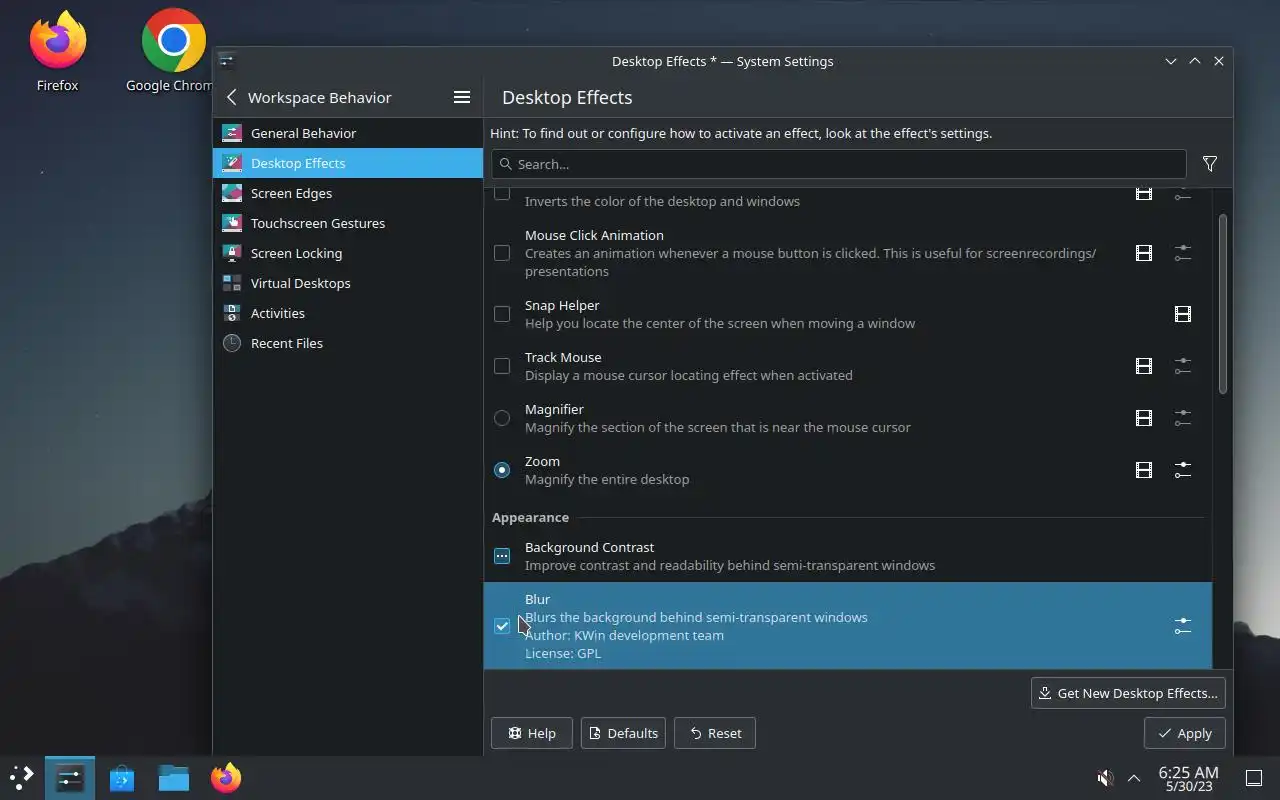Open Google Chrome from the desktop icon
The height and width of the screenshot is (800, 1280).
170,52
